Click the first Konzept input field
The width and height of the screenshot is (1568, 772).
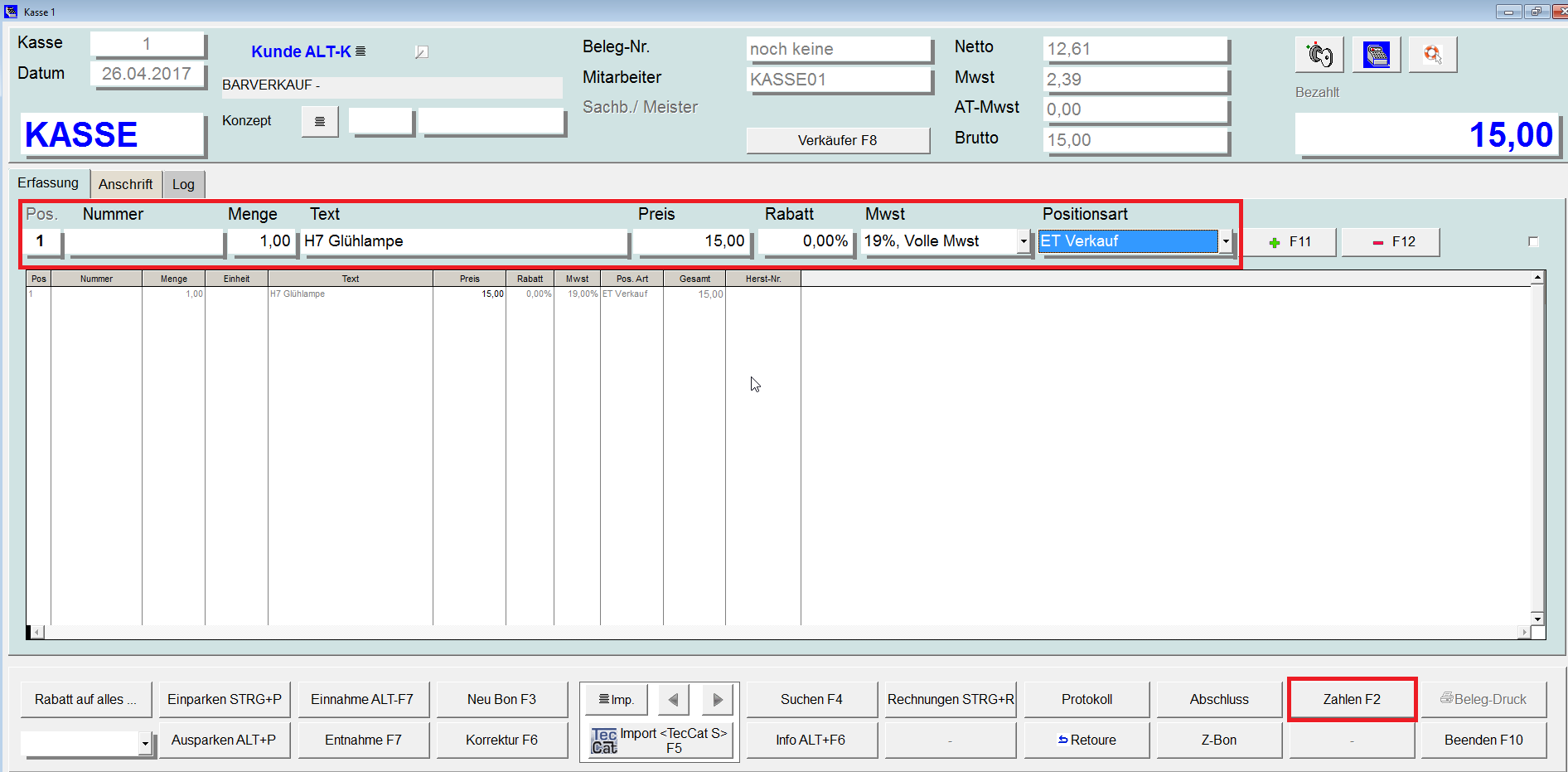click(380, 121)
